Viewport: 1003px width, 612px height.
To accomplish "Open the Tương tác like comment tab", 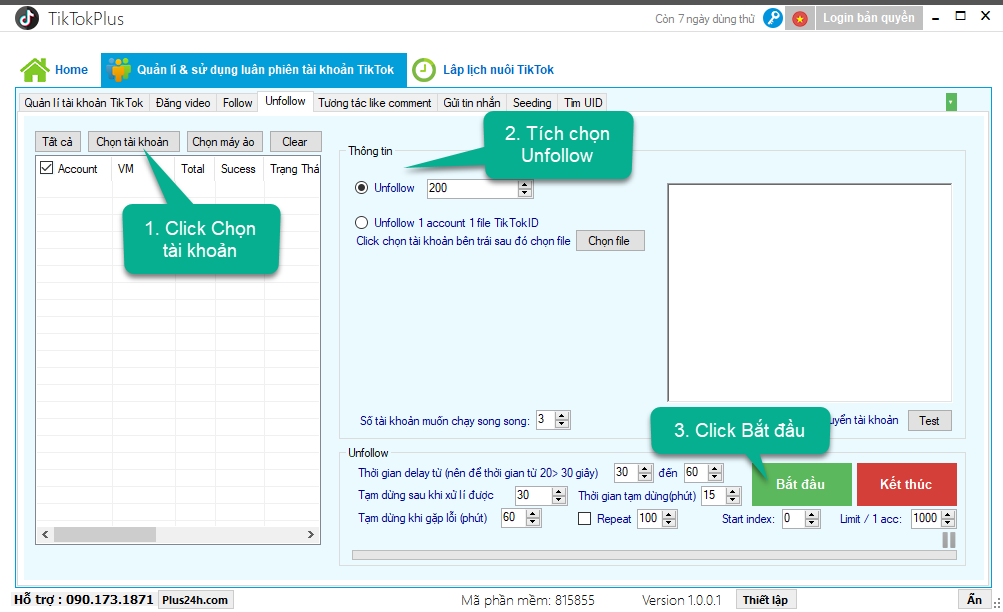I will point(375,103).
